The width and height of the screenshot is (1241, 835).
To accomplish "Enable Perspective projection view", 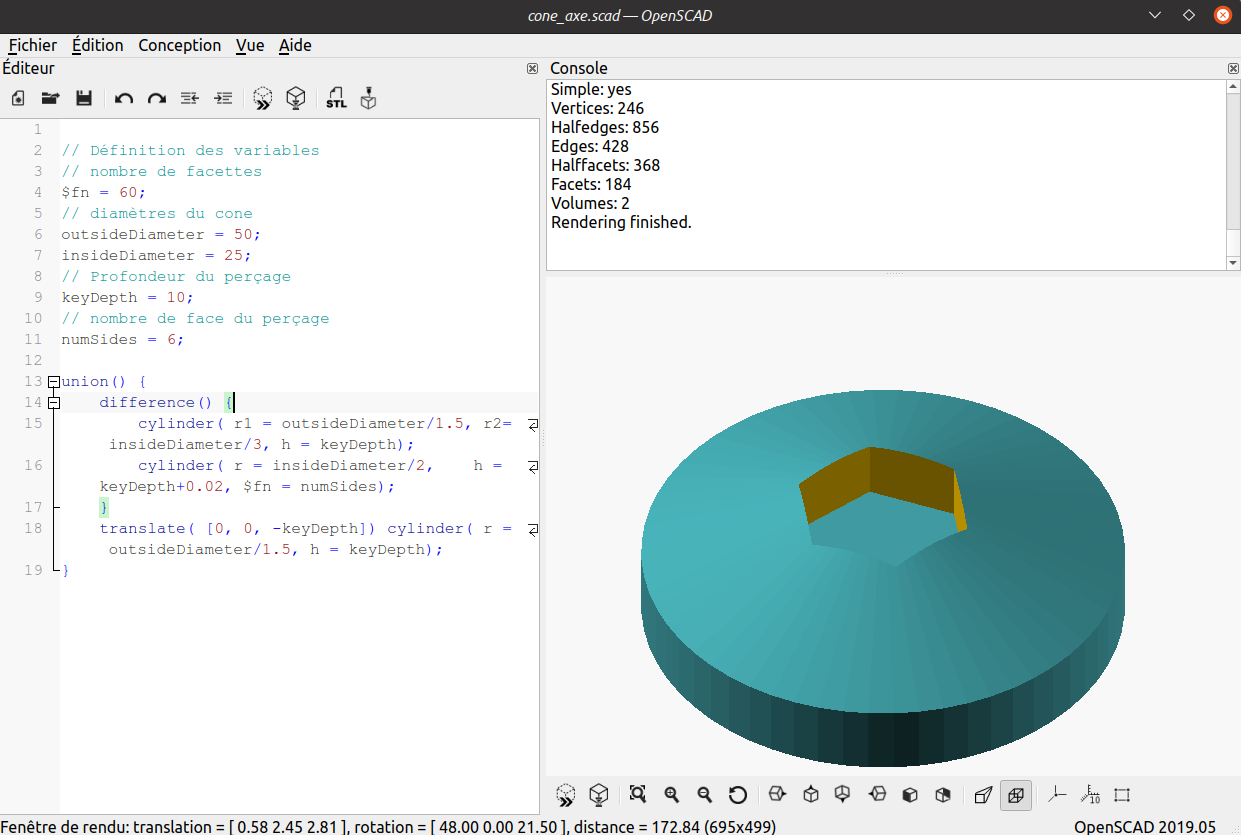I will (983, 794).
